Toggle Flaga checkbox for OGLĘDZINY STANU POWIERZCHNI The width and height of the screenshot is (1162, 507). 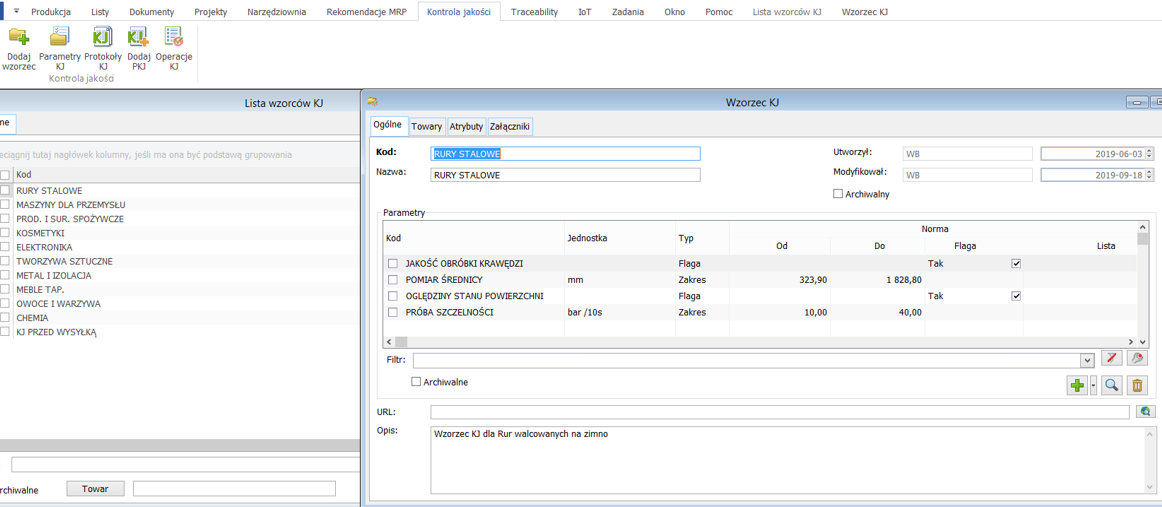click(x=1017, y=296)
